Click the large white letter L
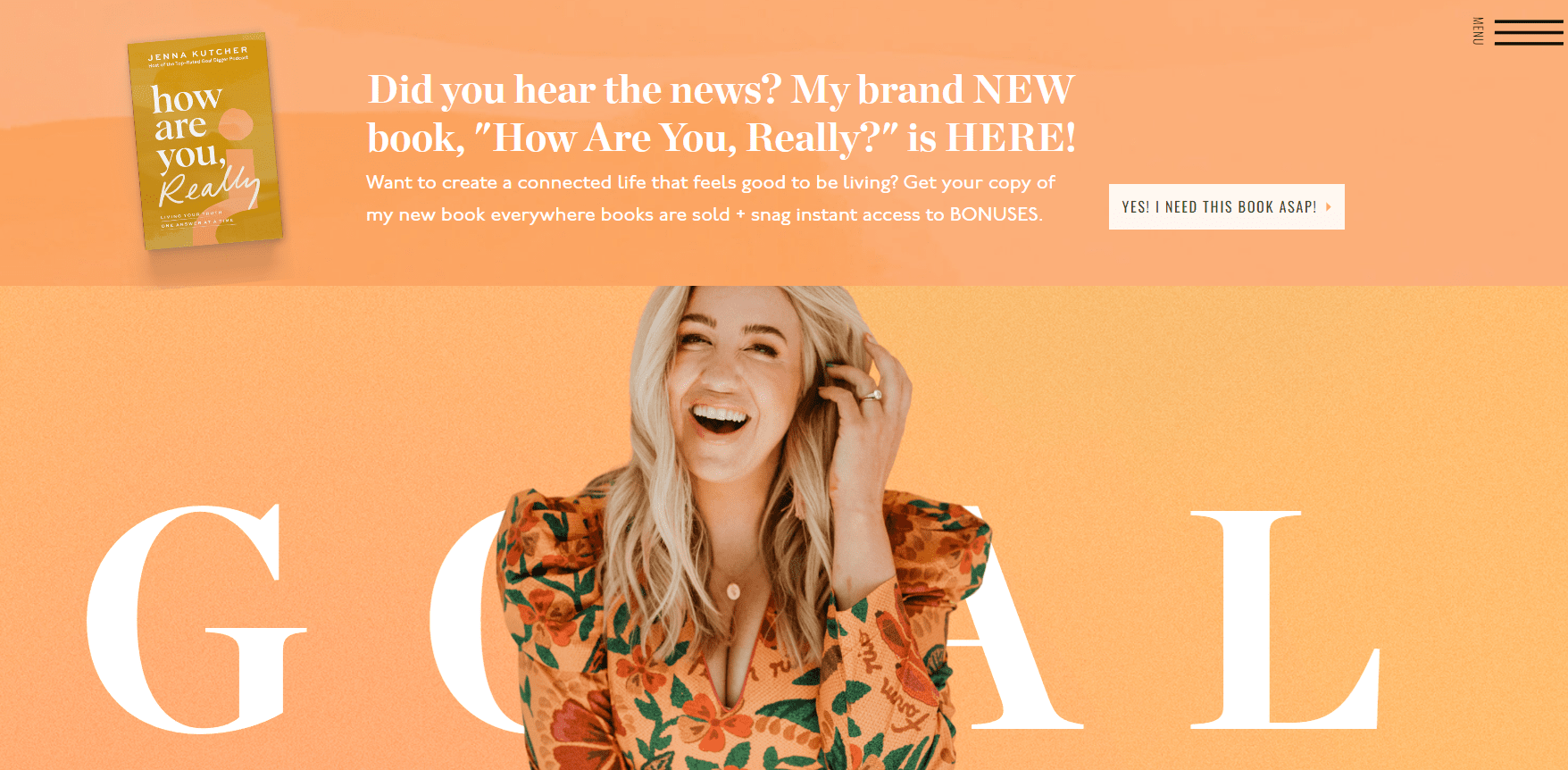Image resolution: width=1568 pixels, height=770 pixels. pyautogui.click(x=1286, y=620)
